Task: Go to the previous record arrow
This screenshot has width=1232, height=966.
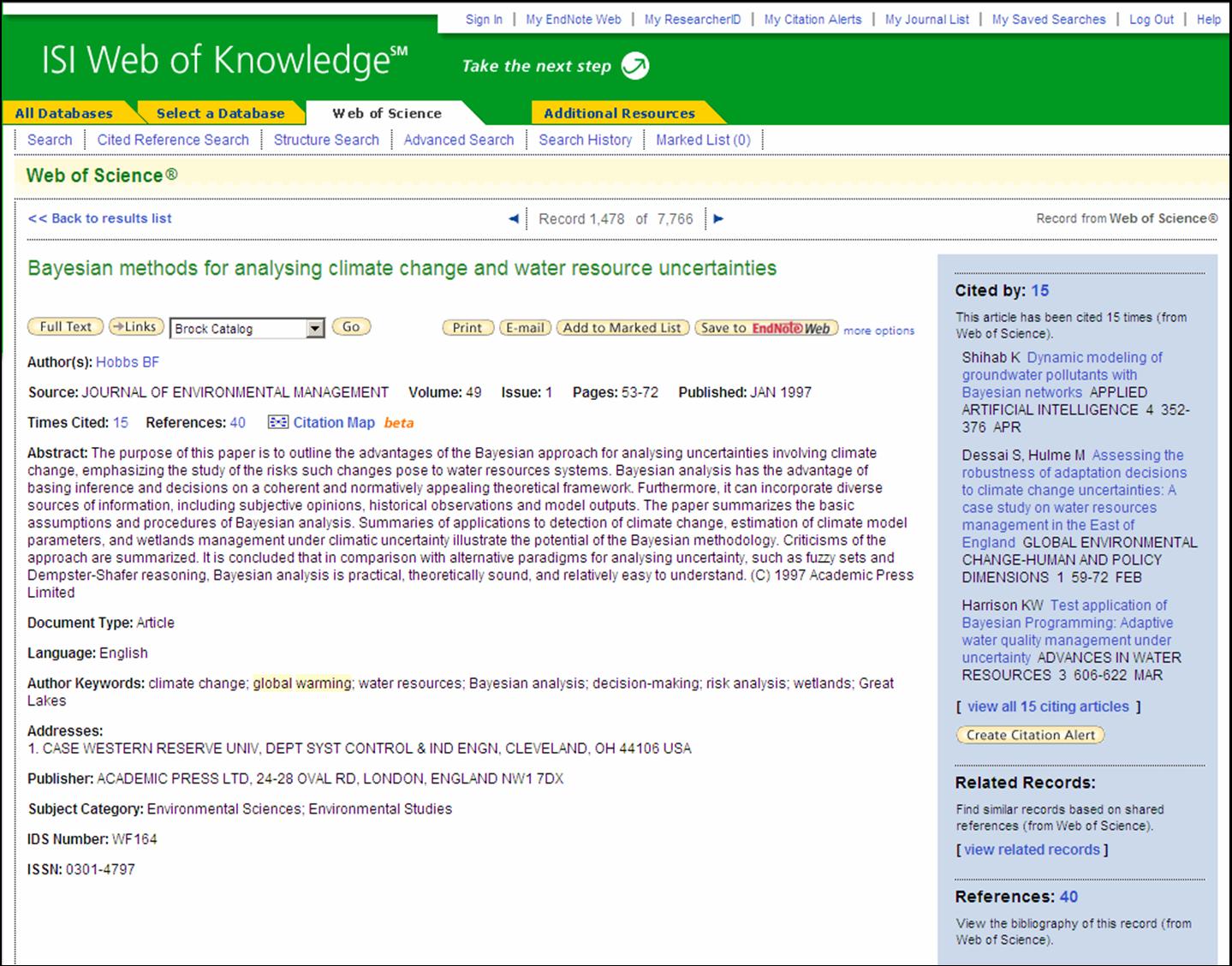Action: [x=514, y=218]
